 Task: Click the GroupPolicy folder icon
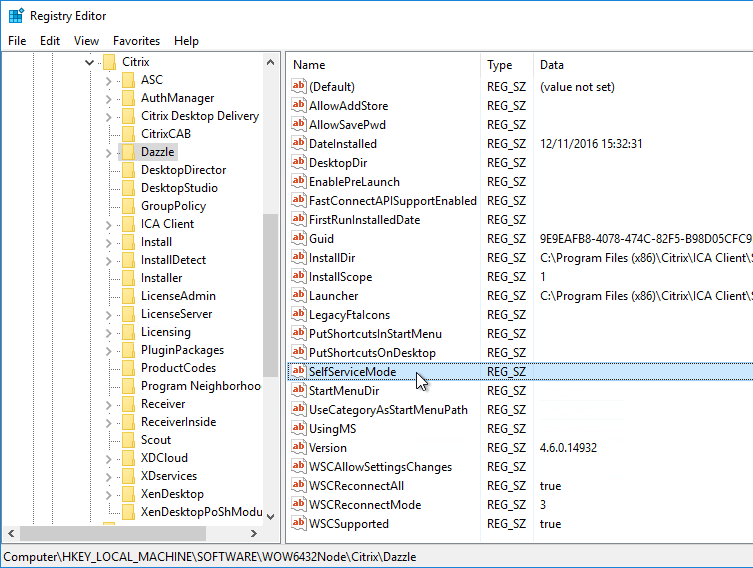coord(128,206)
